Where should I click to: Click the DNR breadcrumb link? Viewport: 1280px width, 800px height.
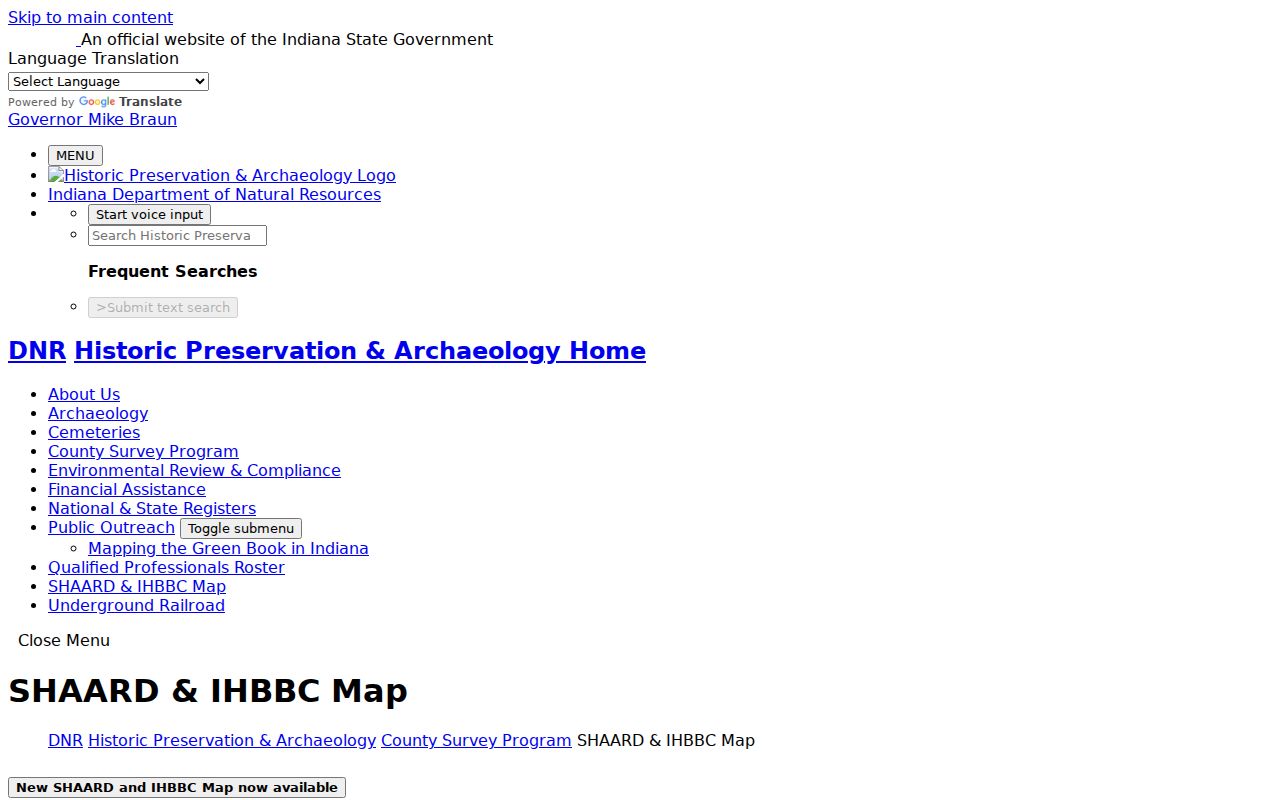65,740
